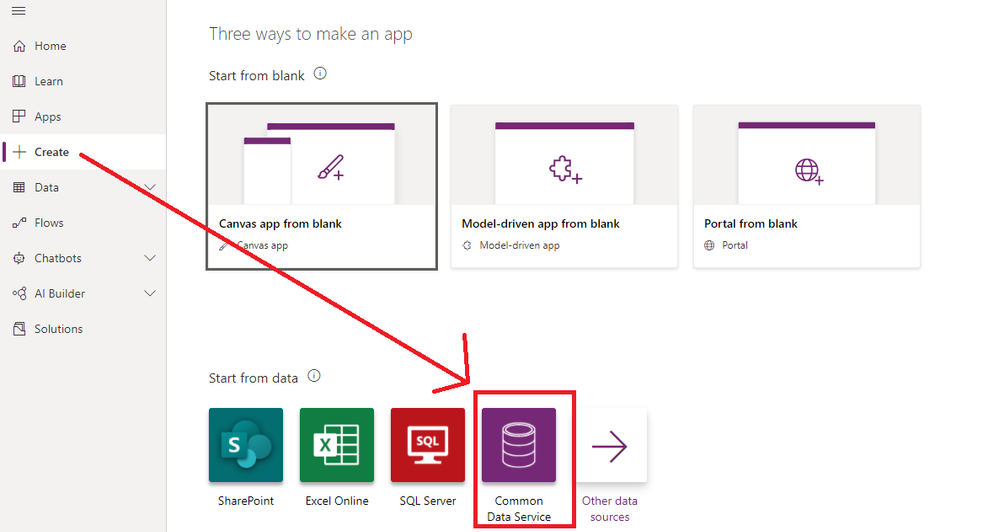Click the Learn book icon
The width and height of the screenshot is (999, 532).
(x=19, y=81)
